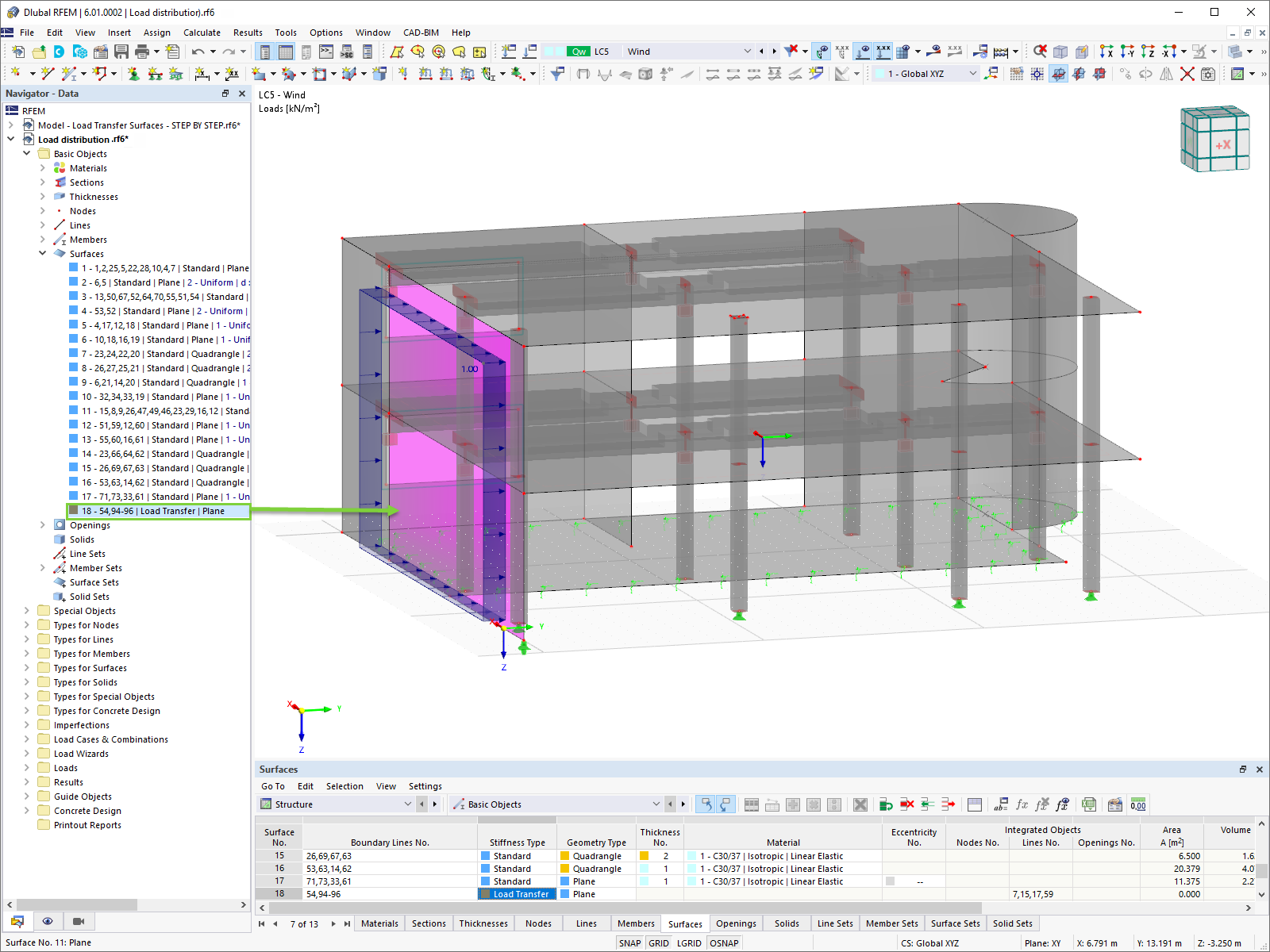Screen dimensions: 1270x952
Task: Switch to the Openings table tab
Action: [x=736, y=923]
